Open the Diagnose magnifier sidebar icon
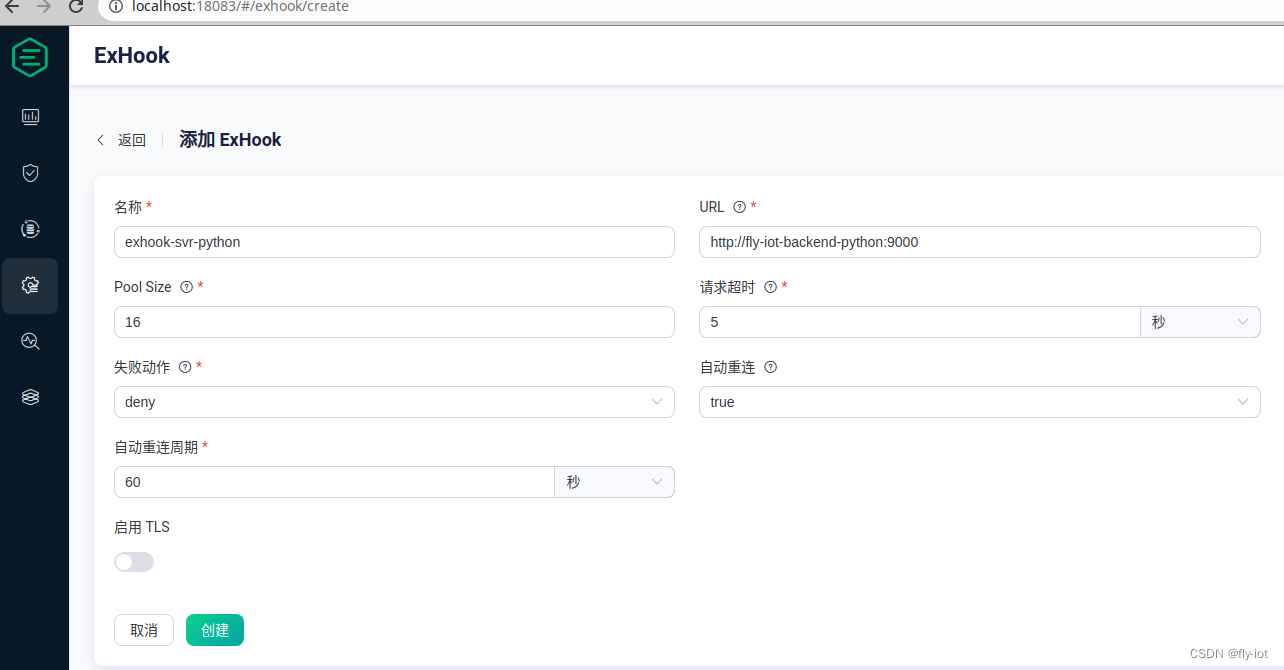The width and height of the screenshot is (1284, 670). (x=30, y=341)
